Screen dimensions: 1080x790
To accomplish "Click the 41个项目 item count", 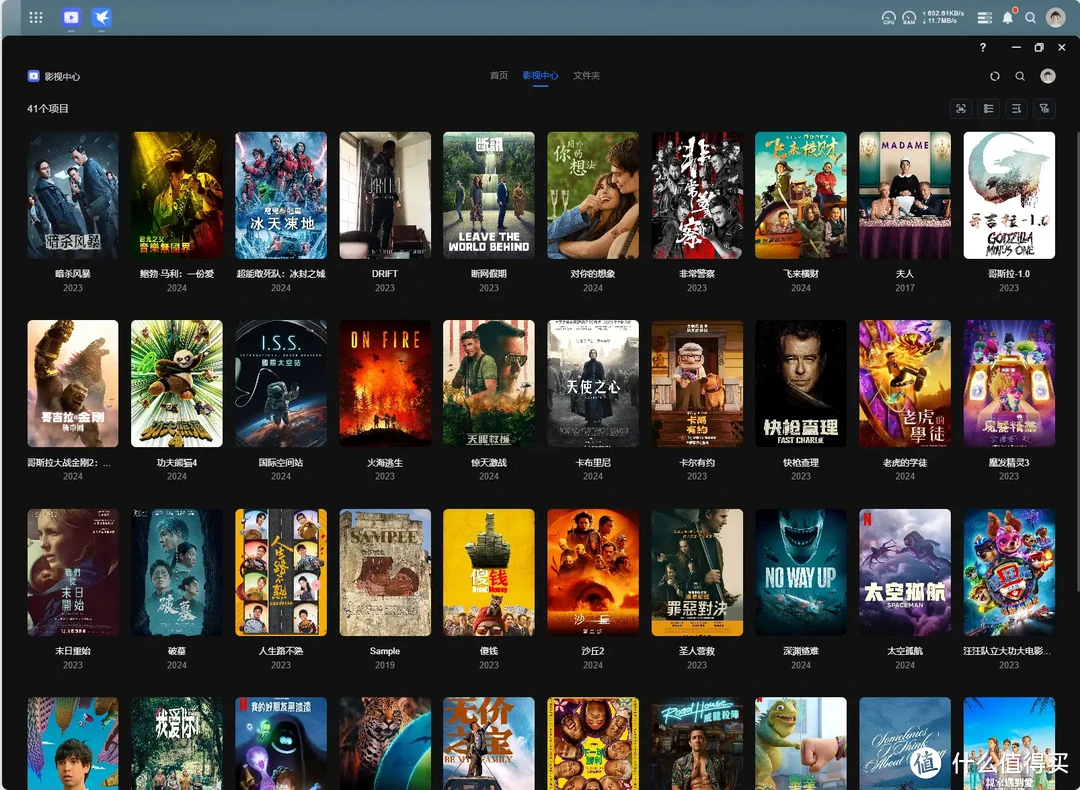I will point(48,108).
